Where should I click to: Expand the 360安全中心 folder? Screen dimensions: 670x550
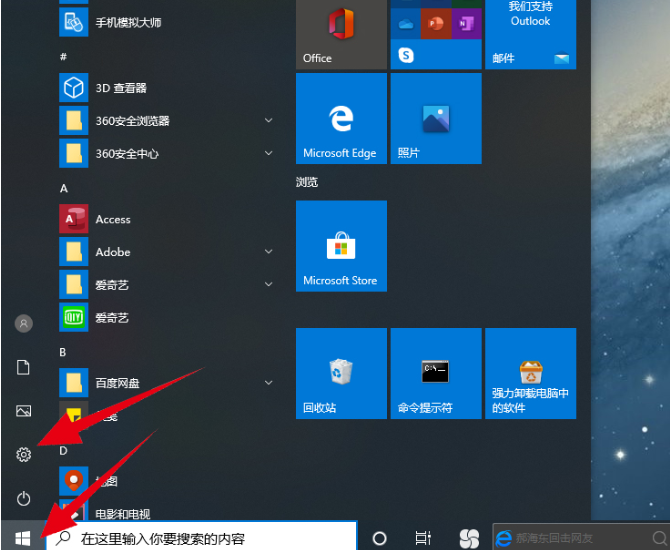pyautogui.click(x=268, y=153)
